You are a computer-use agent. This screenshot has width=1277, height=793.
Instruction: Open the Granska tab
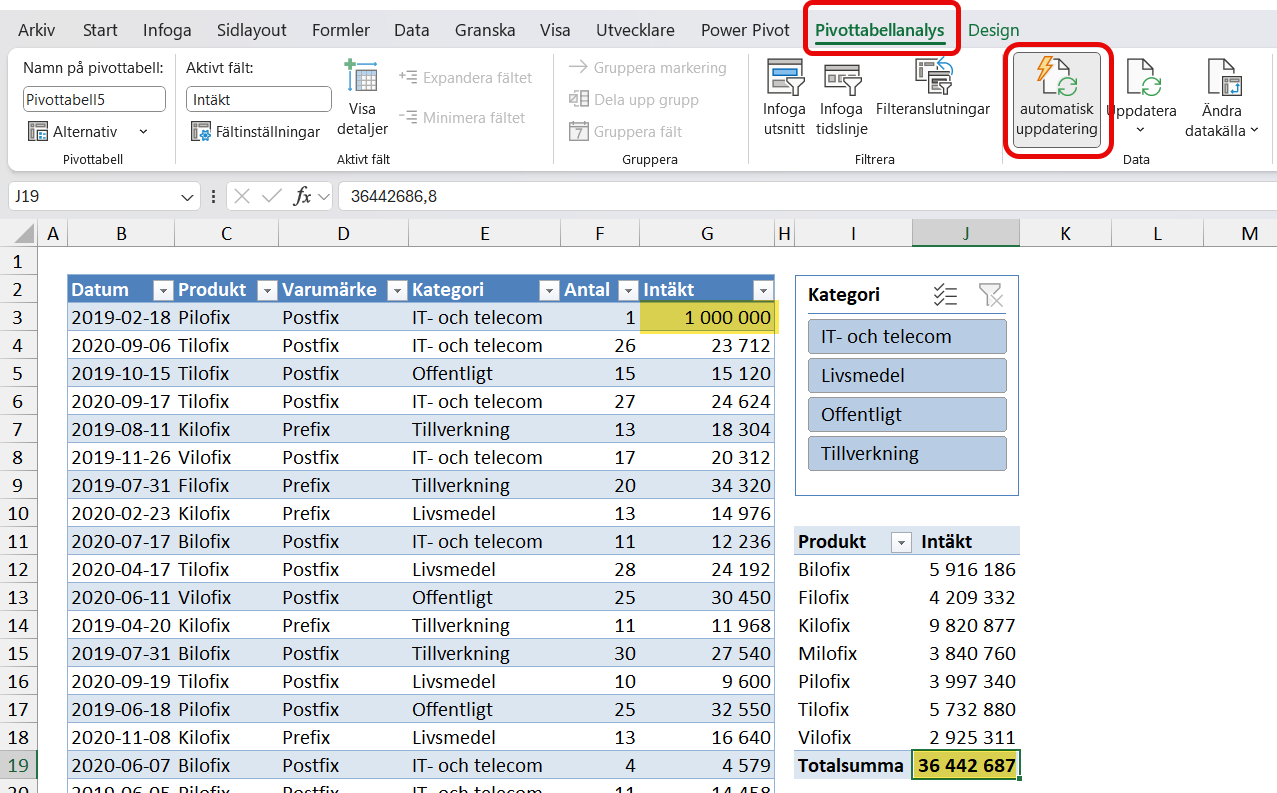pyautogui.click(x=485, y=30)
